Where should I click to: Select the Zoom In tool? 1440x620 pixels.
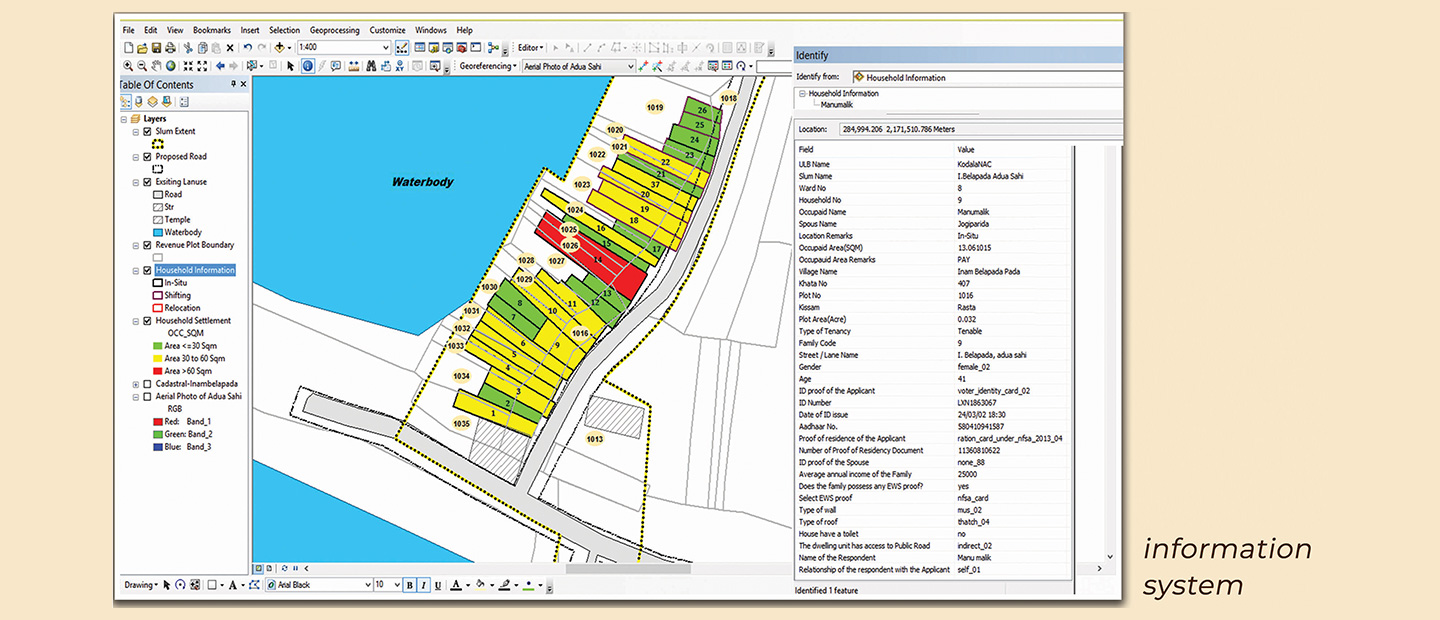[x=127, y=66]
